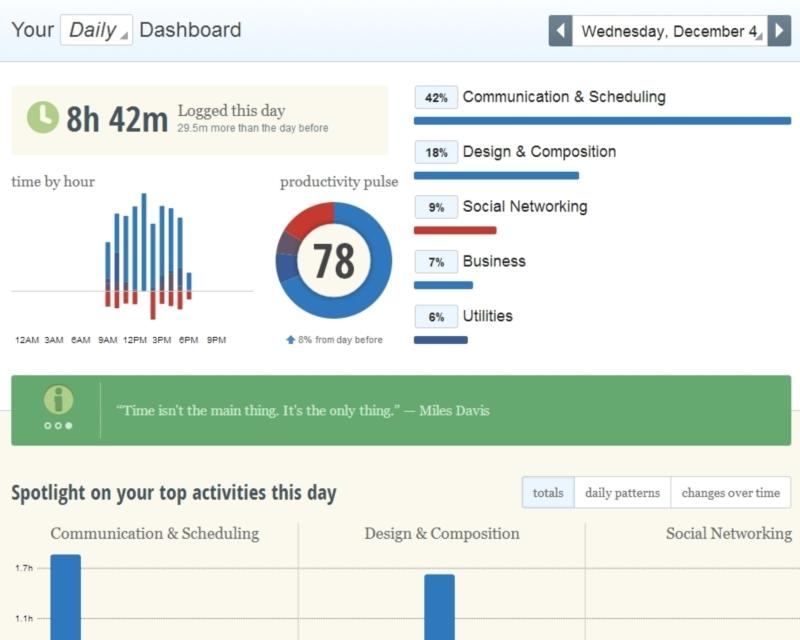800x640 pixels.
Task: Click the blue up-arrow pulse change icon
Action: tap(291, 340)
